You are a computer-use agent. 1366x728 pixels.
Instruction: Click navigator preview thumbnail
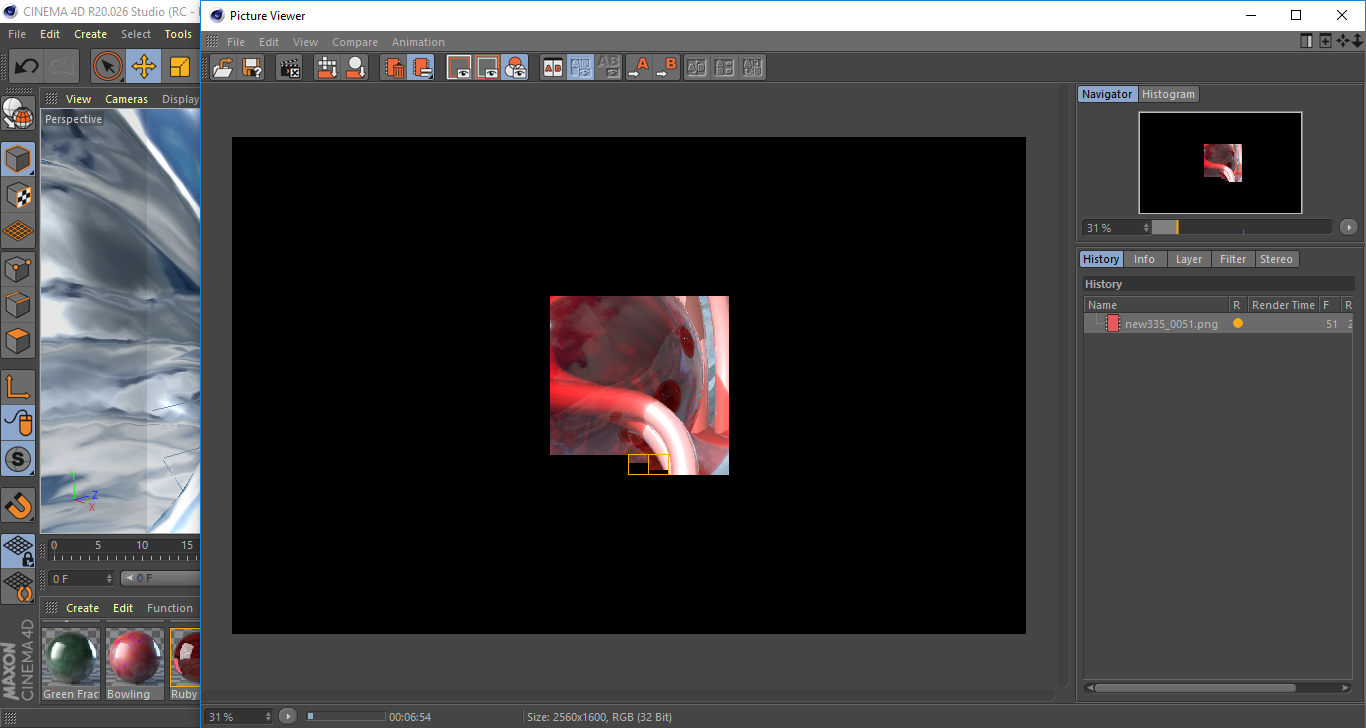(x=1220, y=162)
